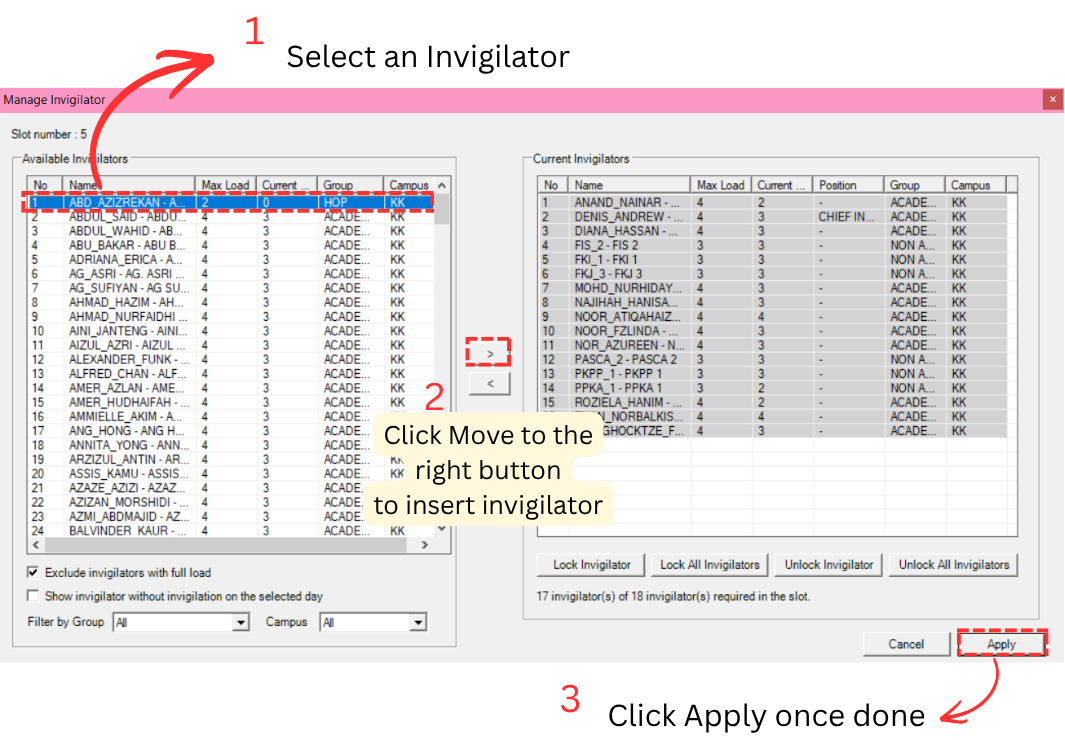
Task: Click the Available list horizontal scroll-left arrow
Action: click(36, 544)
